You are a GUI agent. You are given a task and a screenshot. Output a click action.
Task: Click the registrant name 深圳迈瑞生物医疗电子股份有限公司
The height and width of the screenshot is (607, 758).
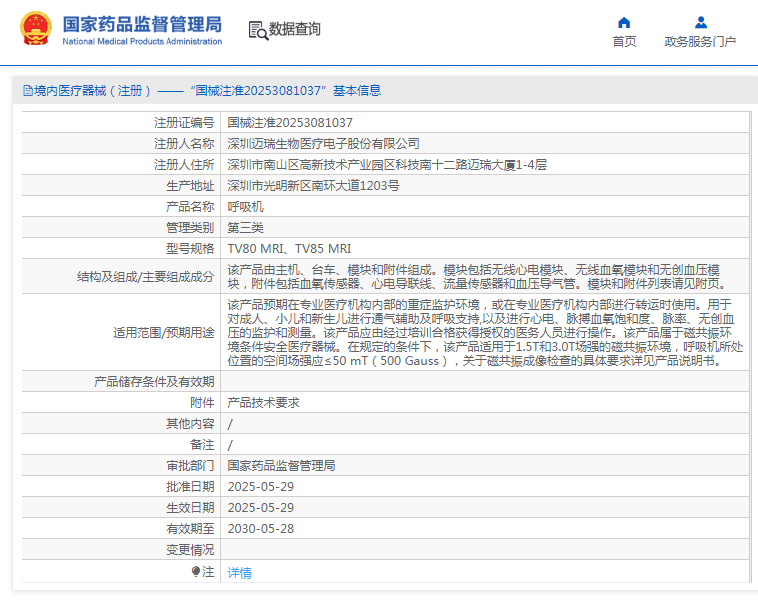pyautogui.click(x=323, y=143)
